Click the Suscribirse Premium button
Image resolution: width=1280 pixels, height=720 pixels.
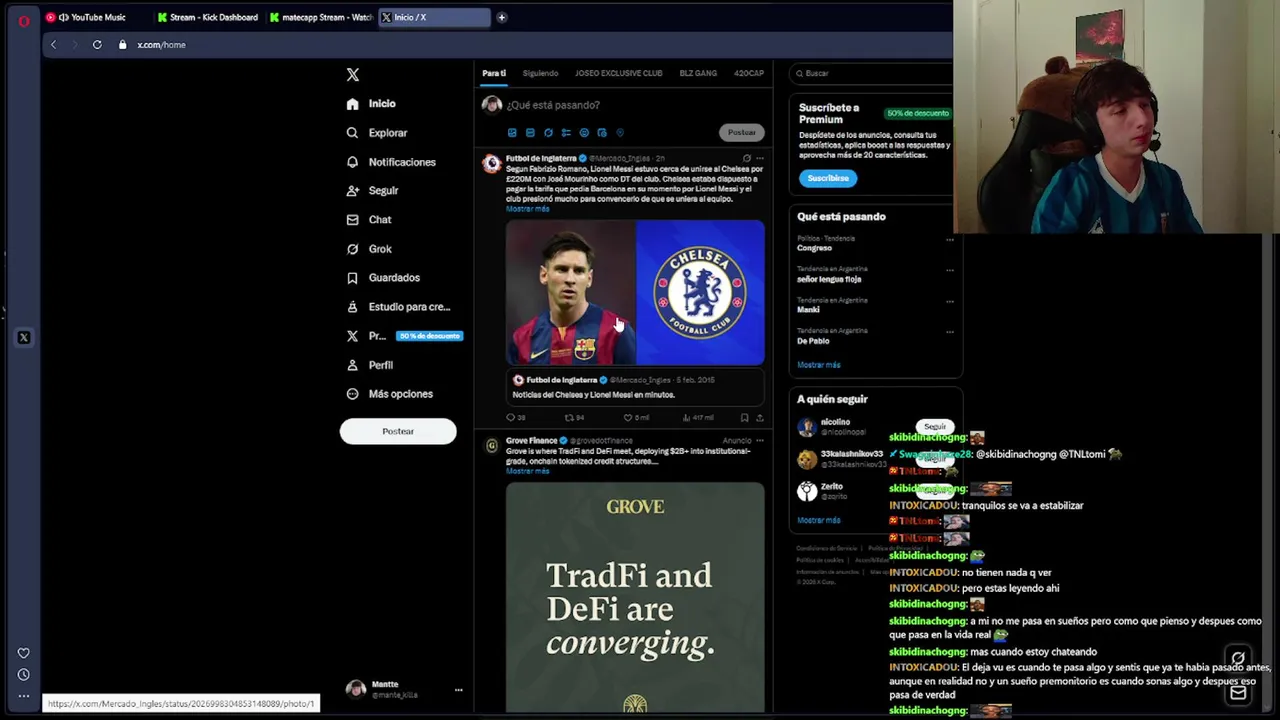click(x=828, y=178)
